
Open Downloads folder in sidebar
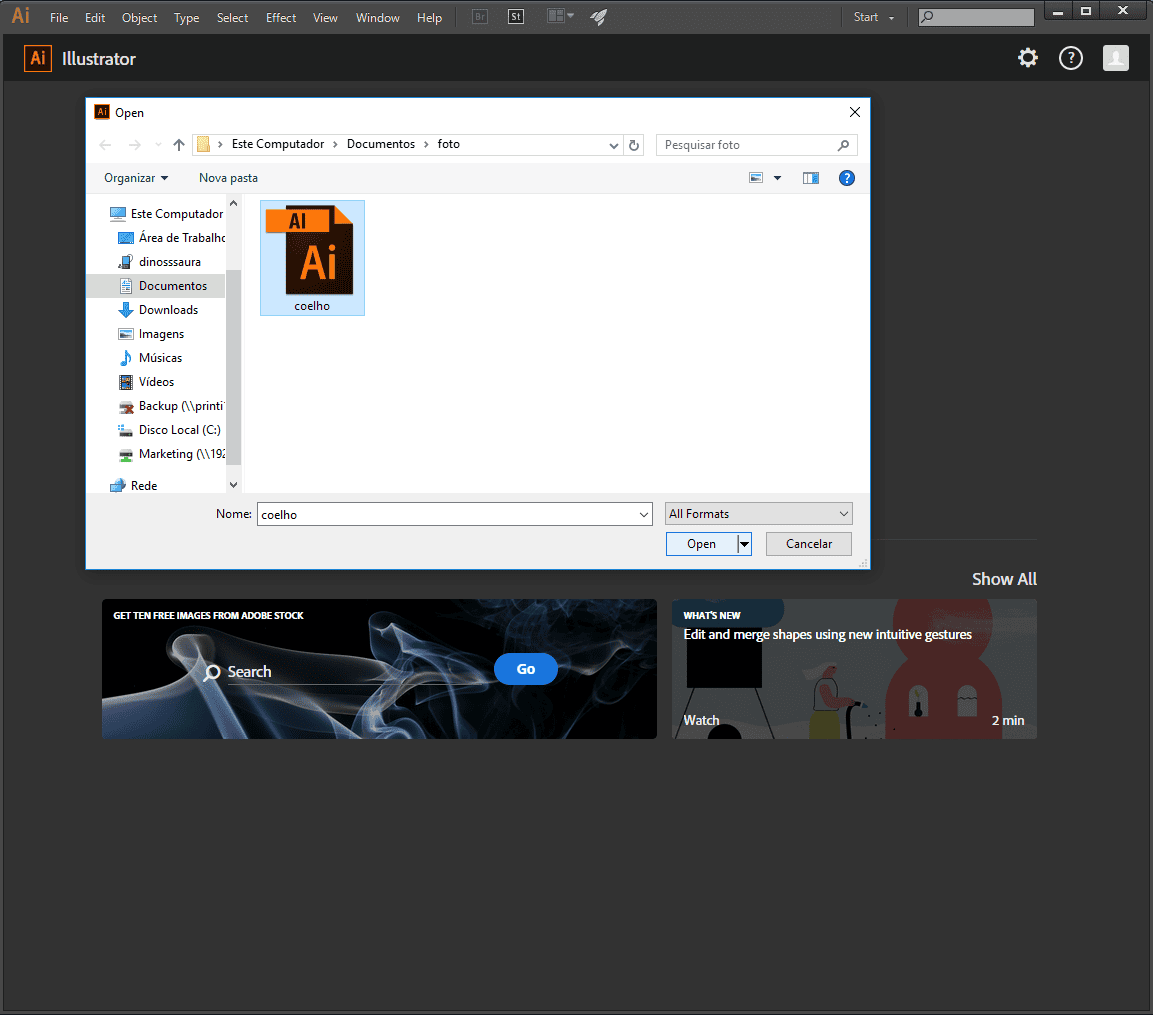(x=158, y=310)
